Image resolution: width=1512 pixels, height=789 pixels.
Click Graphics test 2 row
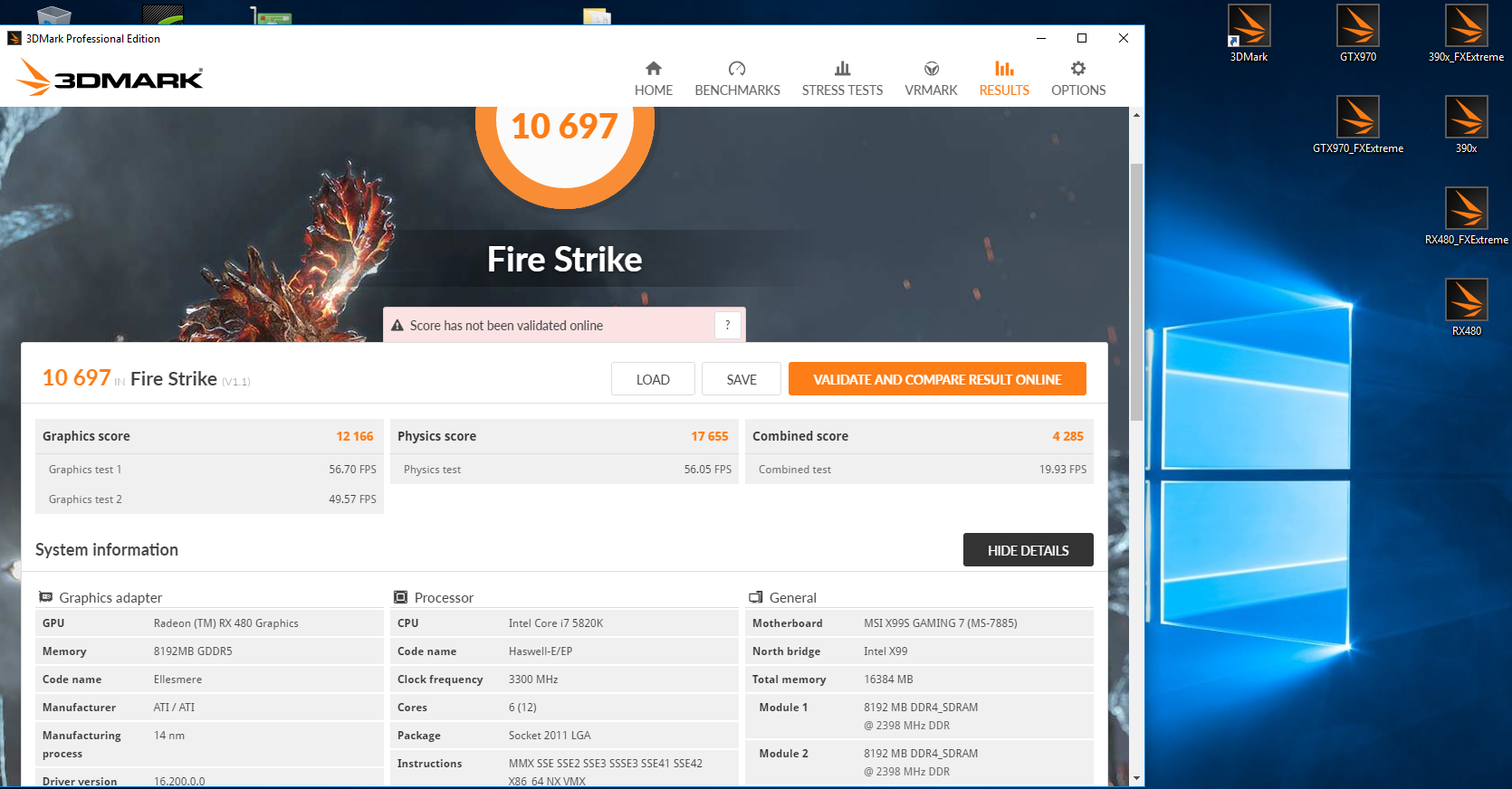[x=209, y=499]
